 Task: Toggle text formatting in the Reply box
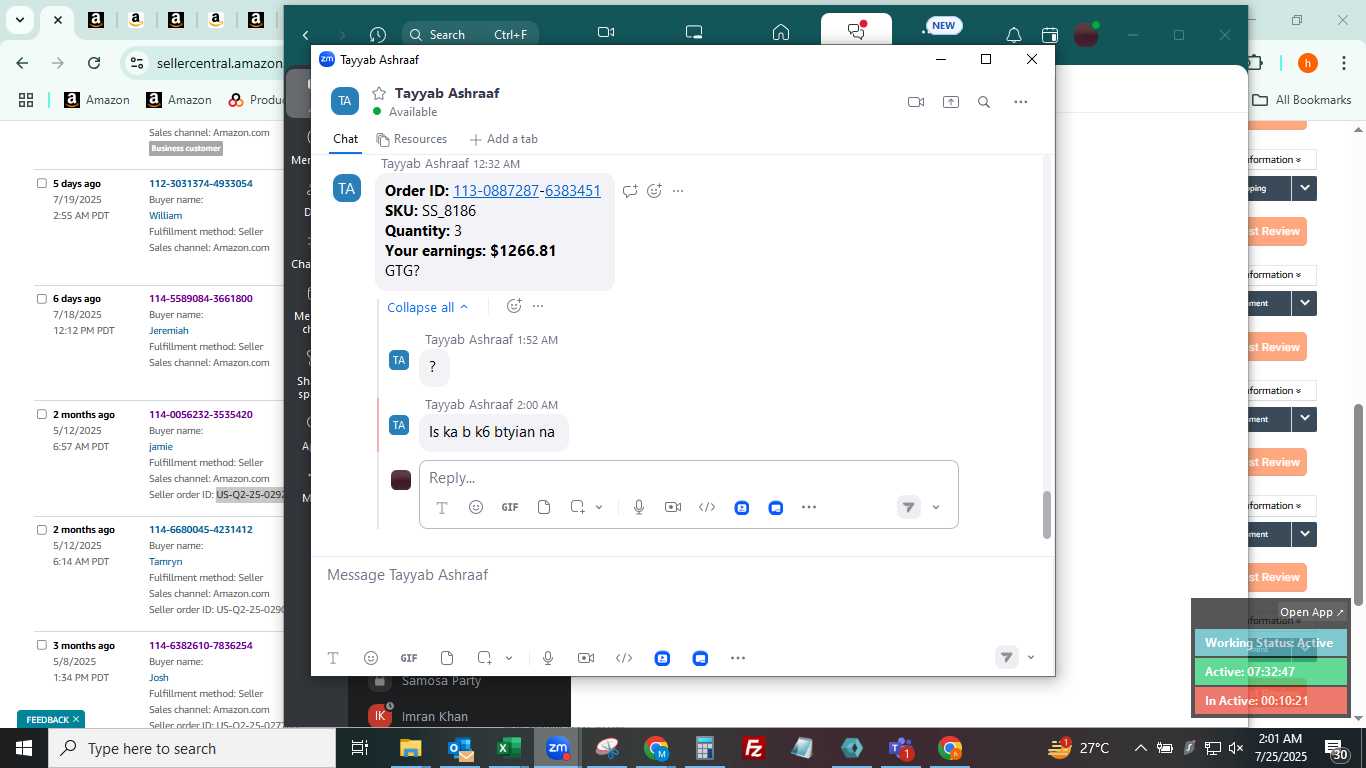442,507
